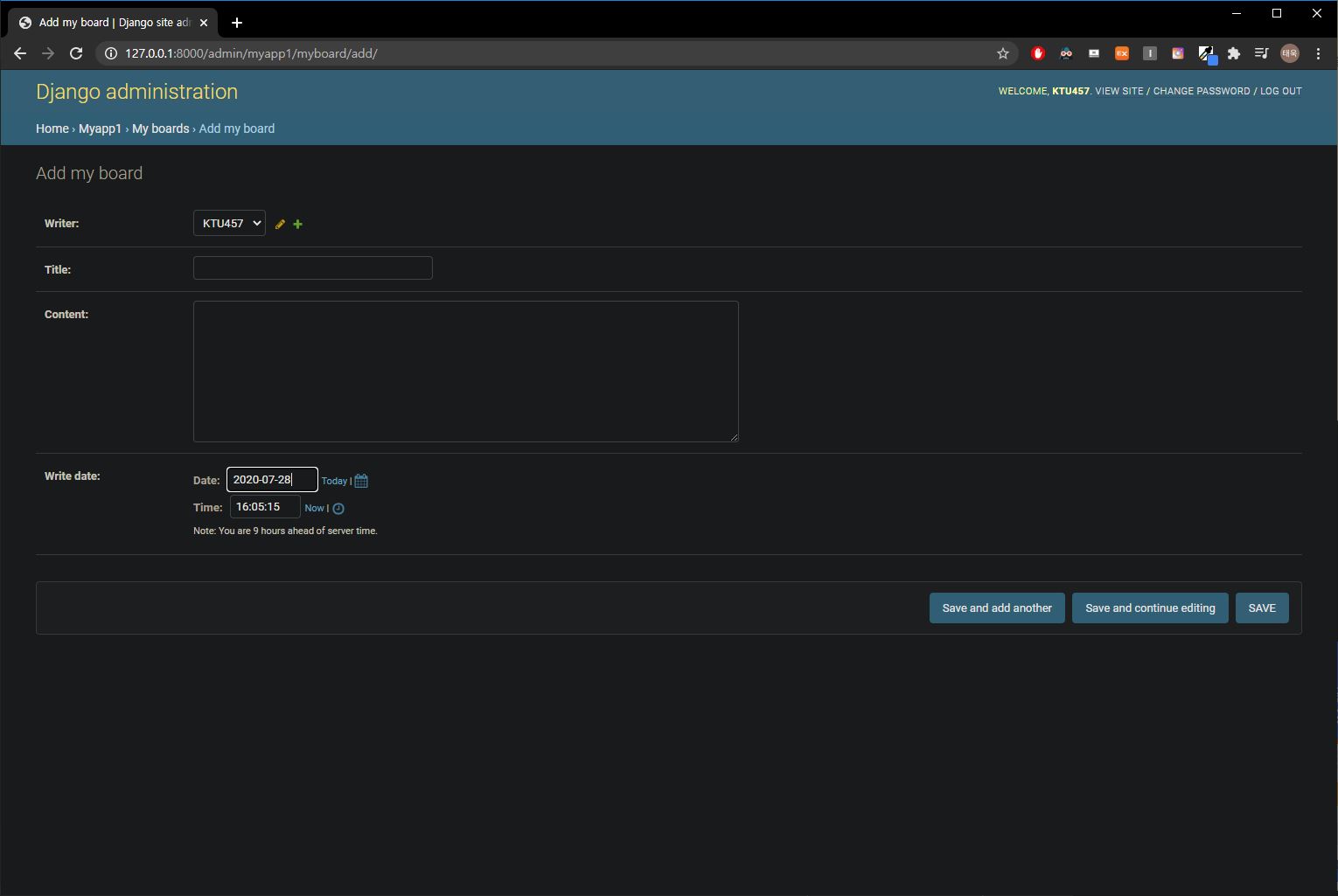Go to the Home breadcrumb link
1338x896 pixels.
52,128
